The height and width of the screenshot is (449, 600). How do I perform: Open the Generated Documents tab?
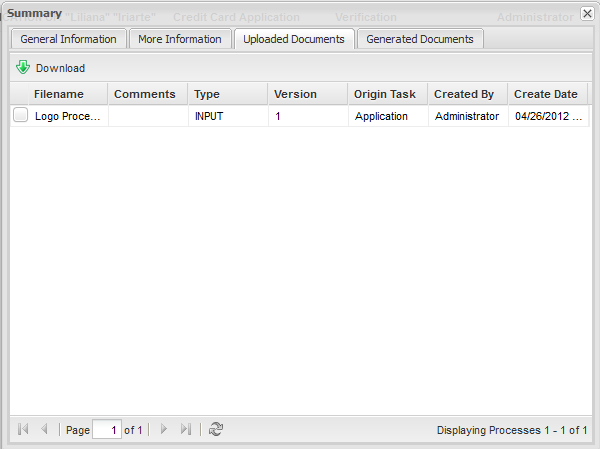tap(420, 39)
